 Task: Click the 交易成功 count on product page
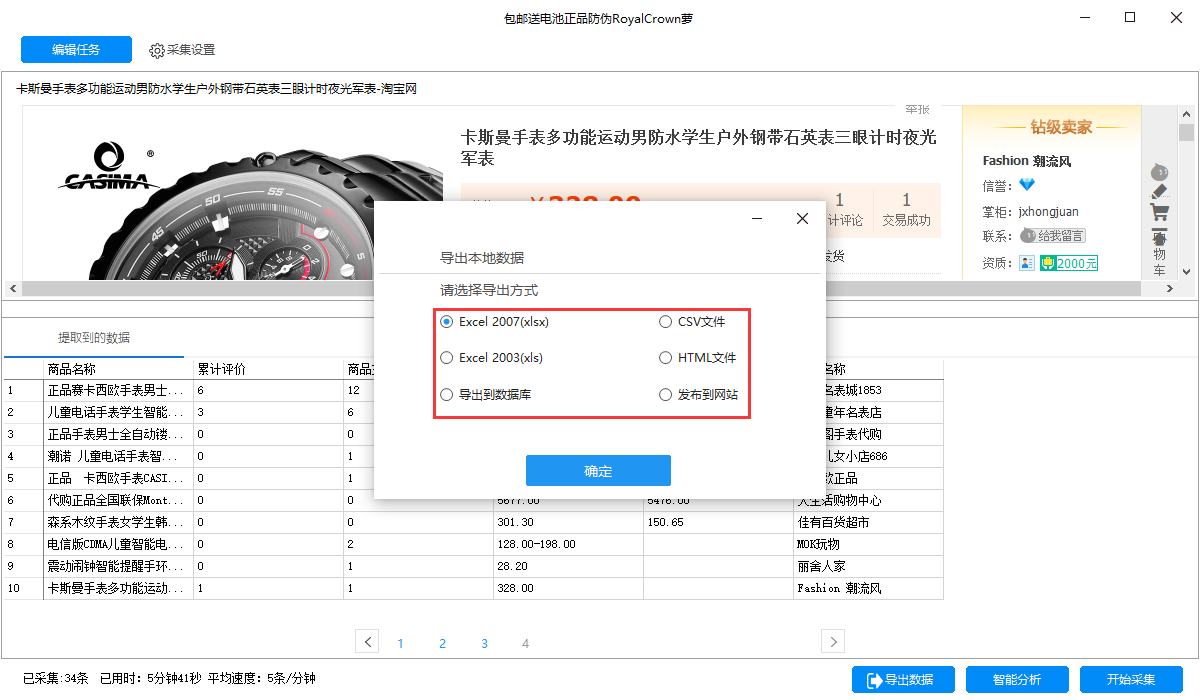point(906,210)
